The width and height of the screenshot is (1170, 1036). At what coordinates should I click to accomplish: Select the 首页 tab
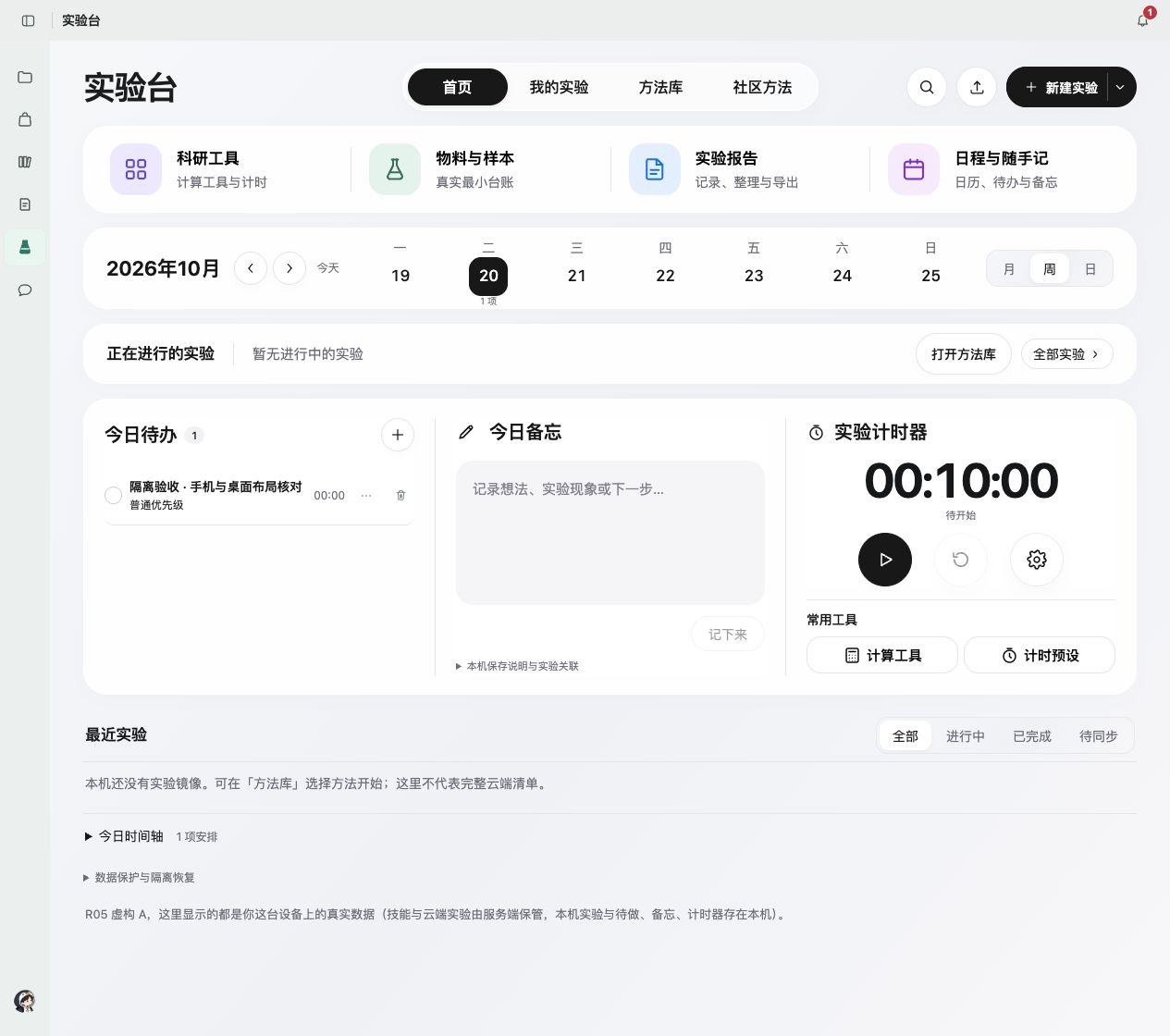tap(458, 87)
